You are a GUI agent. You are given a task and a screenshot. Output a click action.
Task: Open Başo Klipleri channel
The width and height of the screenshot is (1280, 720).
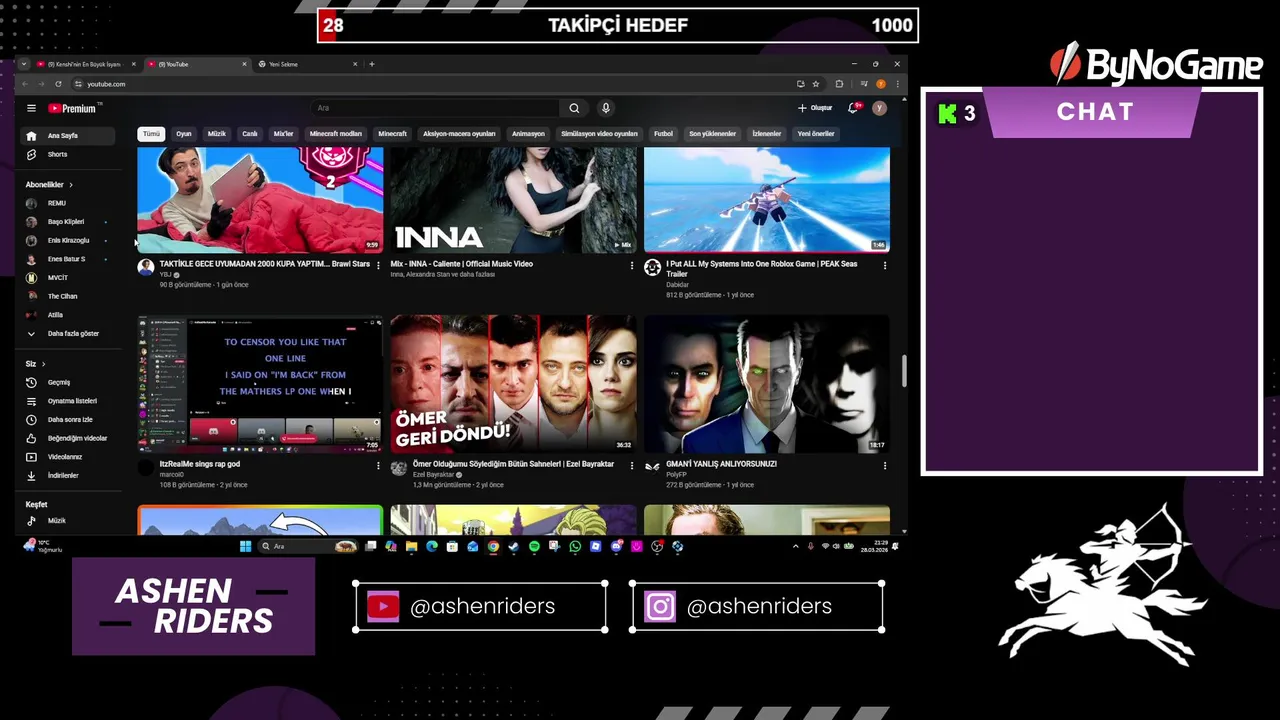pyautogui.click(x=68, y=222)
